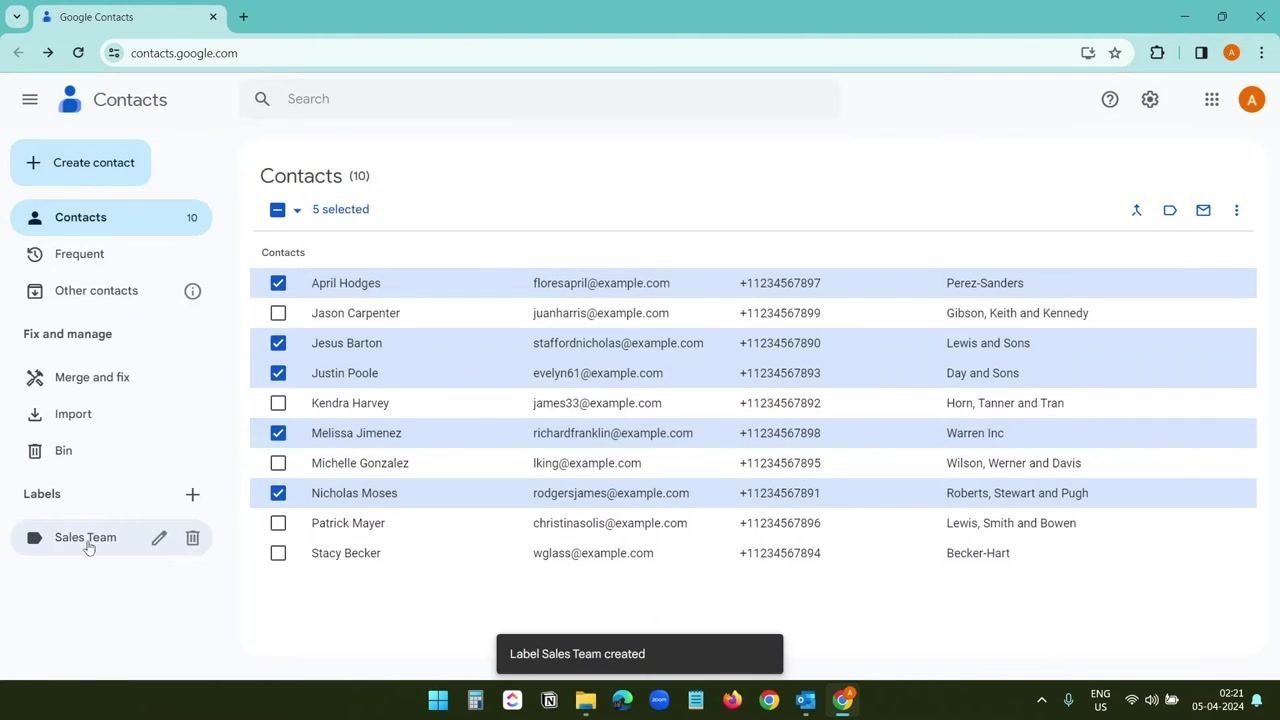
Task: Delete Sales Team label with trash icon
Action: coord(193,538)
